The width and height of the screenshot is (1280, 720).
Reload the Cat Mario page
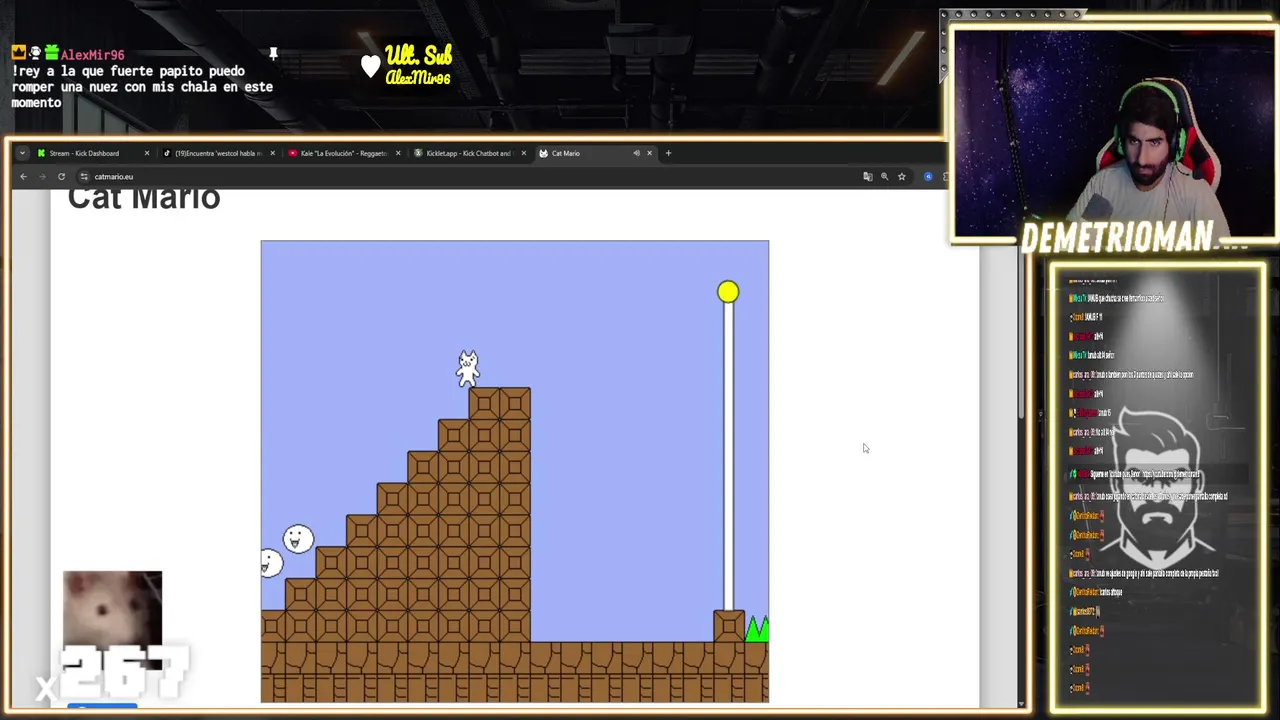point(61,177)
